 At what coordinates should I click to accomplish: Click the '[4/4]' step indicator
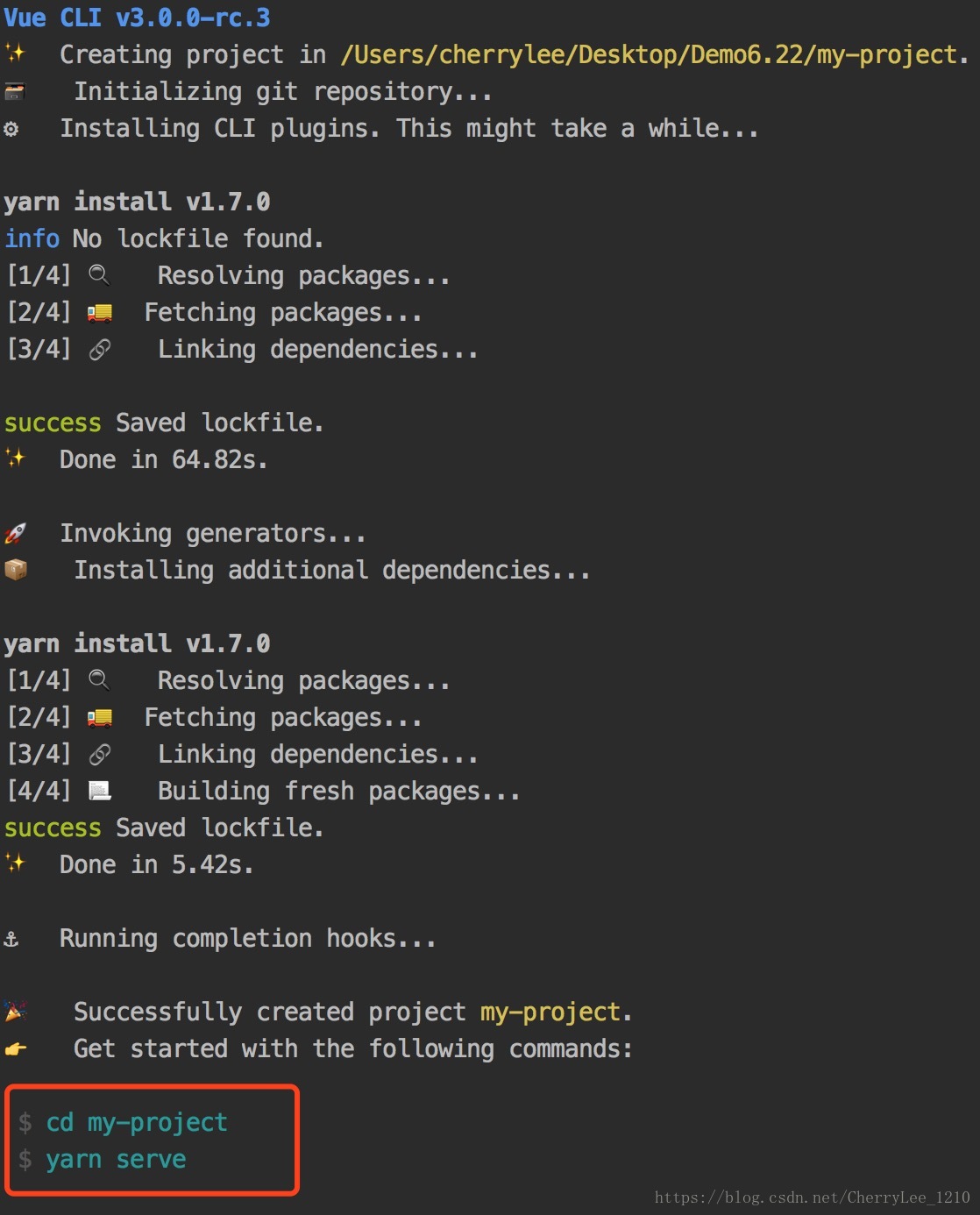pos(39,791)
